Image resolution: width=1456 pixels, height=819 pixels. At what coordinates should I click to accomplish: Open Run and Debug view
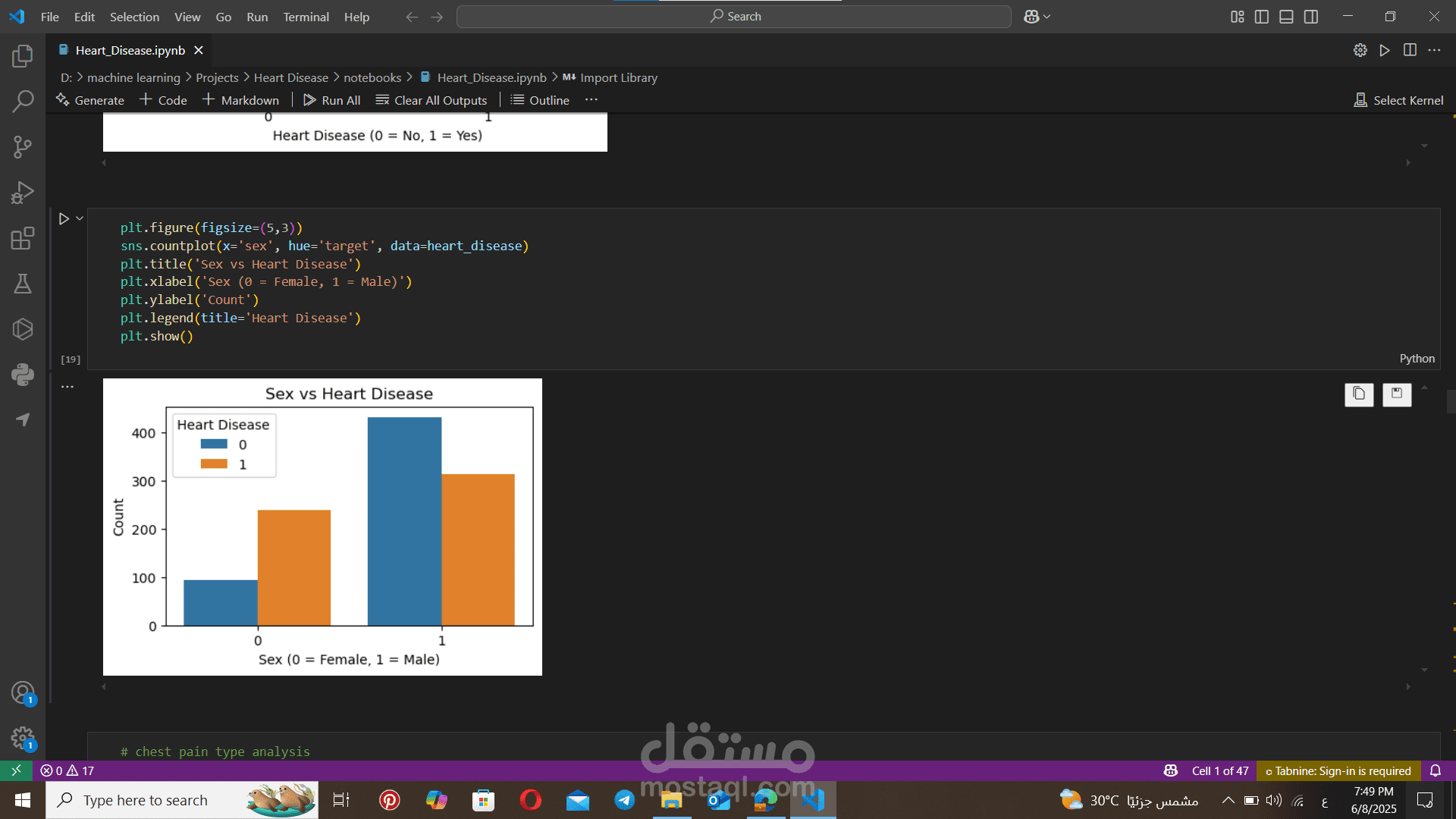[23, 193]
